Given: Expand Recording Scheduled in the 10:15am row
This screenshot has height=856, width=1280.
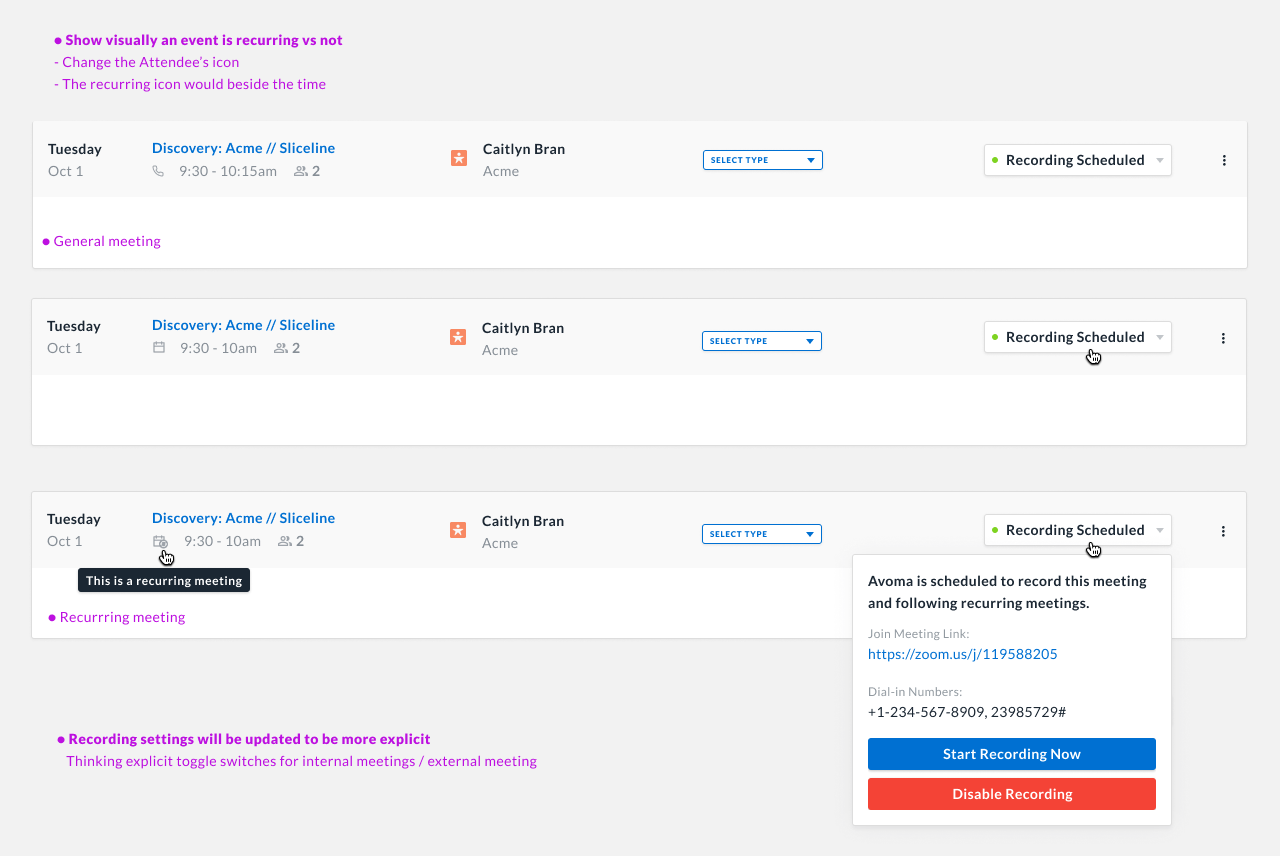Looking at the screenshot, I should [x=1078, y=160].
